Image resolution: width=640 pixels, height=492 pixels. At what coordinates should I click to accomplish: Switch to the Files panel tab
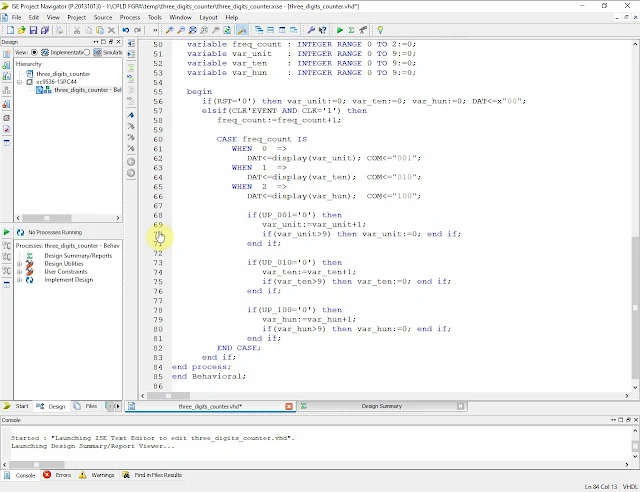[x=87, y=406]
